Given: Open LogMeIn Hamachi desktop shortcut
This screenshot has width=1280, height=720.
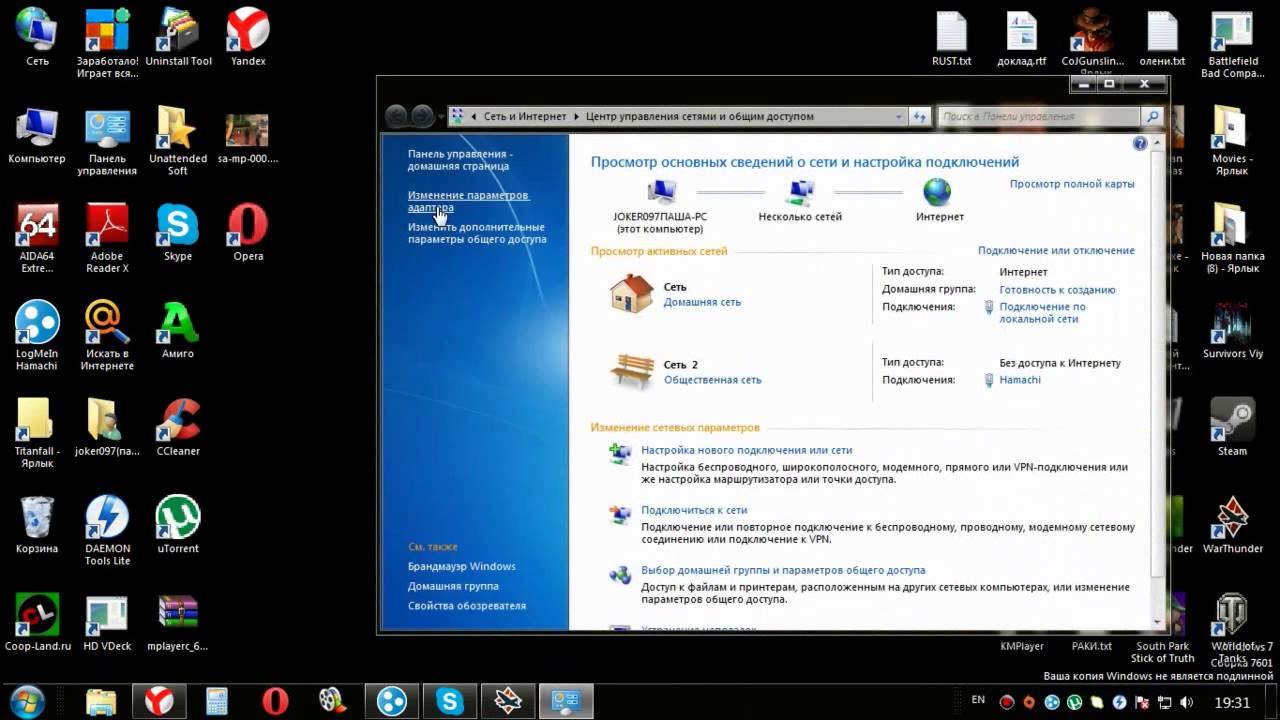Looking at the screenshot, I should 37,336.
